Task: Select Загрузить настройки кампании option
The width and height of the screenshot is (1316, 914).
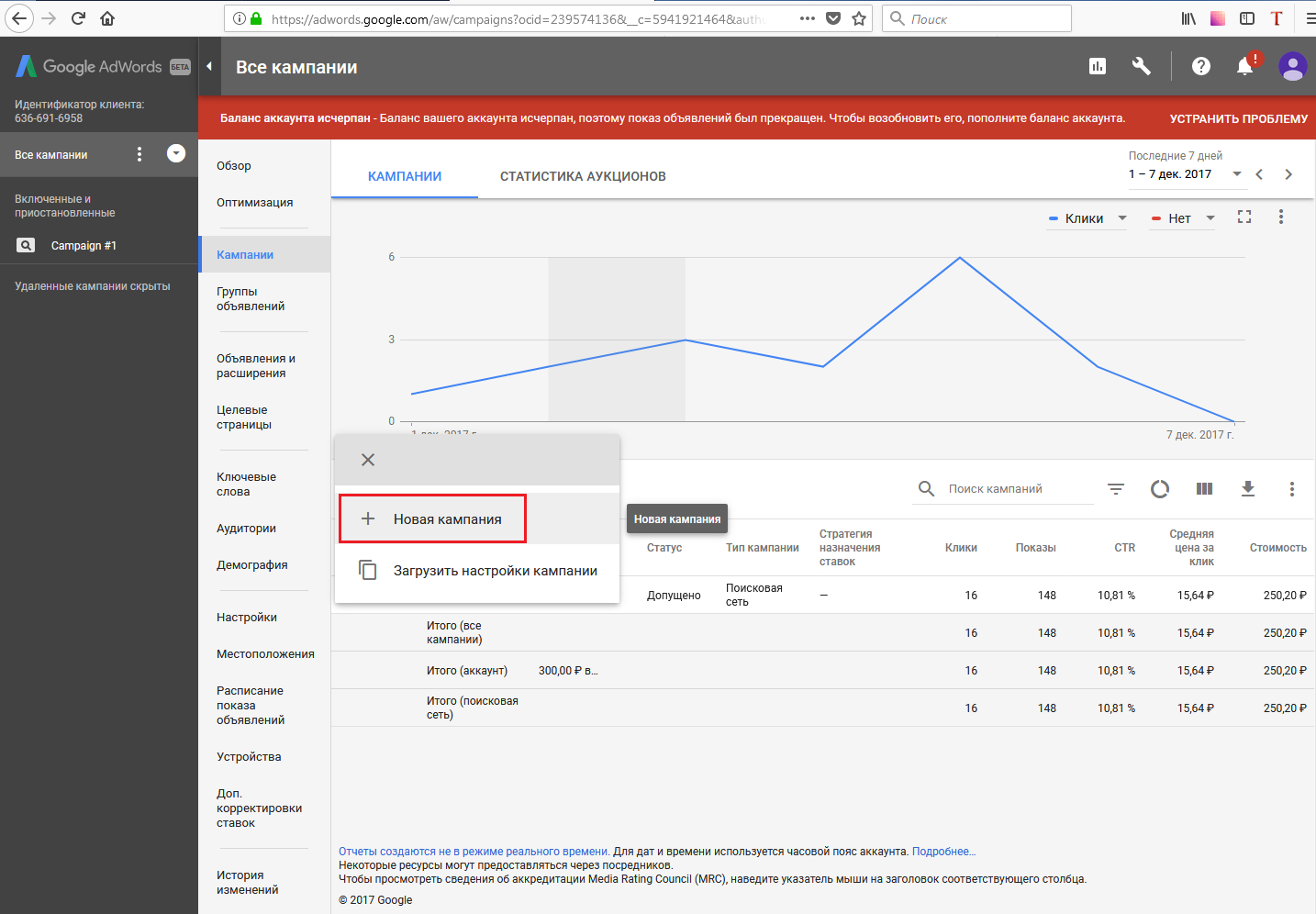Action: [477, 571]
